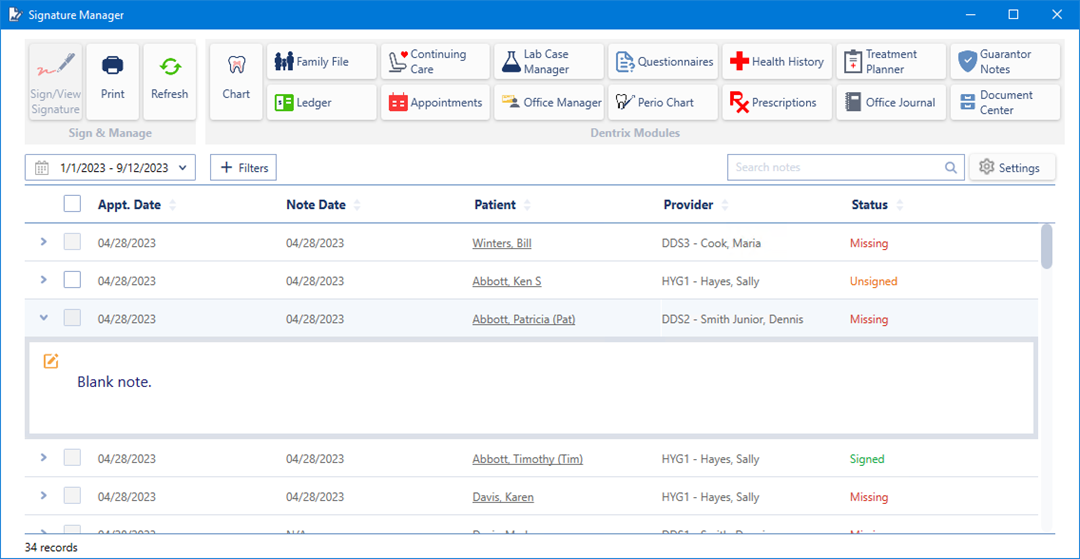The width and height of the screenshot is (1080, 559).
Task: Expand the Davis, Karen row
Action: pos(43,496)
